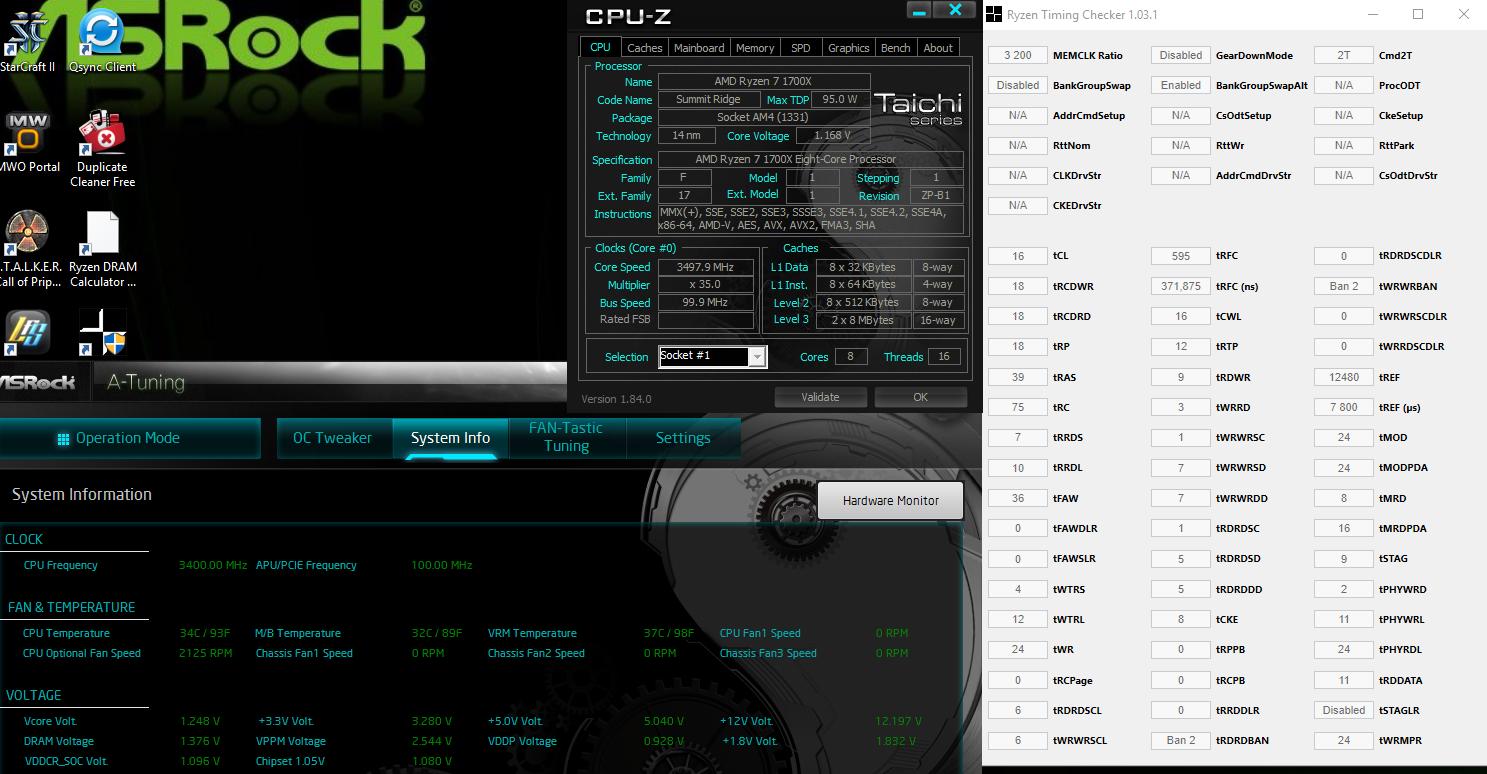Click OK in the CPU-Z window
This screenshot has width=1487, height=774.
pyautogui.click(x=920, y=397)
